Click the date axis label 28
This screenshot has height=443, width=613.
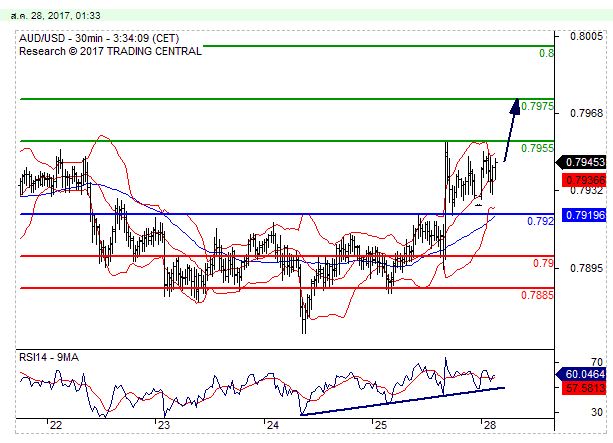coord(489,425)
